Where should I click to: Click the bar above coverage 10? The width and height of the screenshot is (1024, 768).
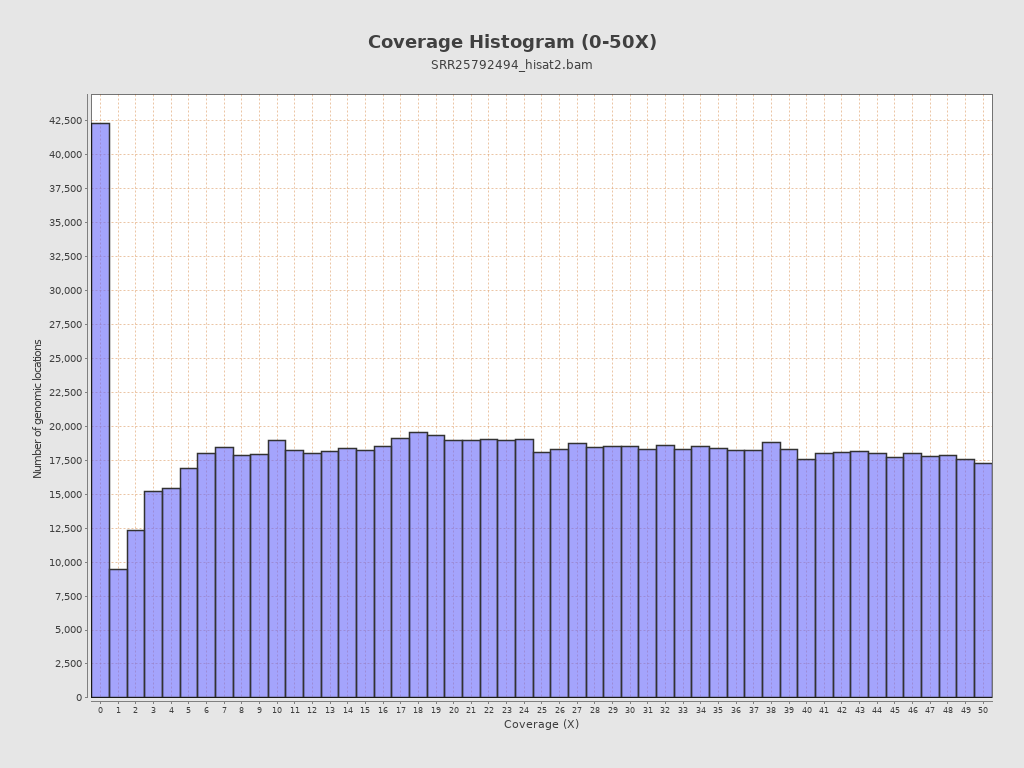pos(277,569)
